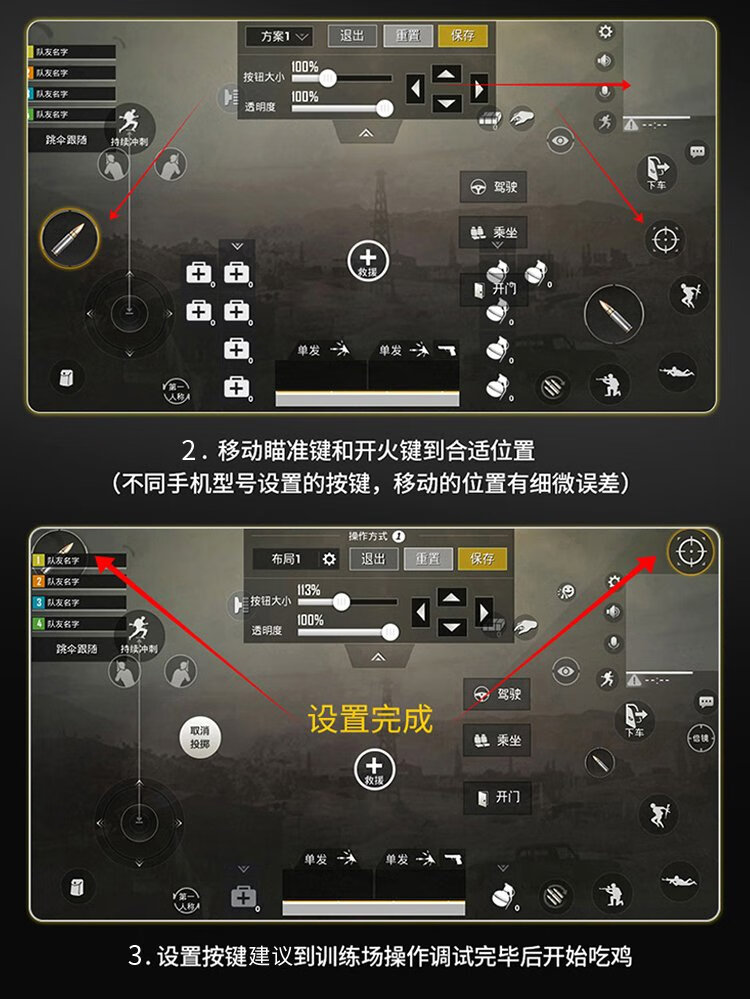Open the 方案1 layout dropdown
Screen dimensions: 750x999
(x=280, y=36)
